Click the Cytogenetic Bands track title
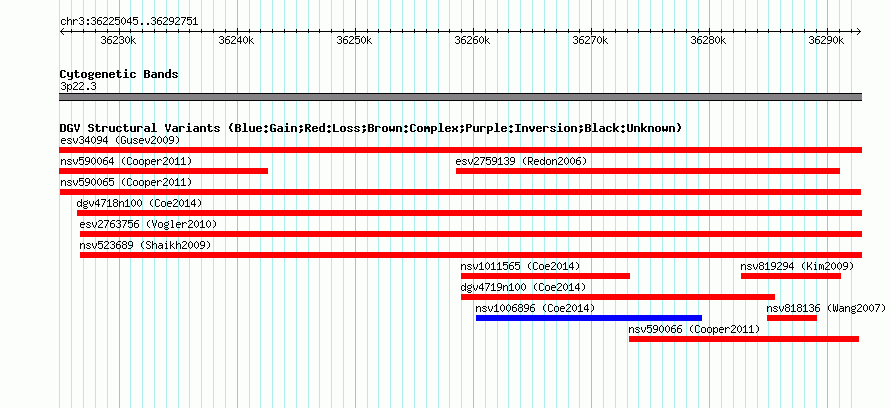This screenshot has height=408, width=890. coord(119,74)
